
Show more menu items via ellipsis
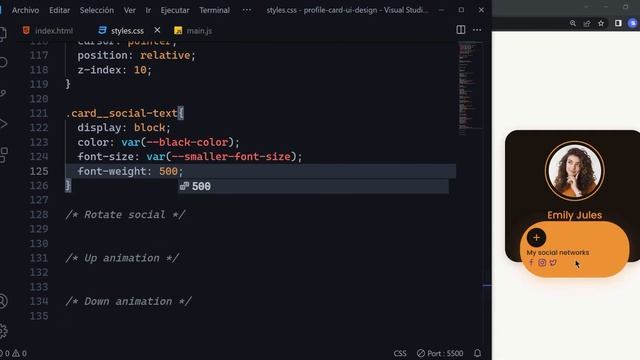point(247,10)
